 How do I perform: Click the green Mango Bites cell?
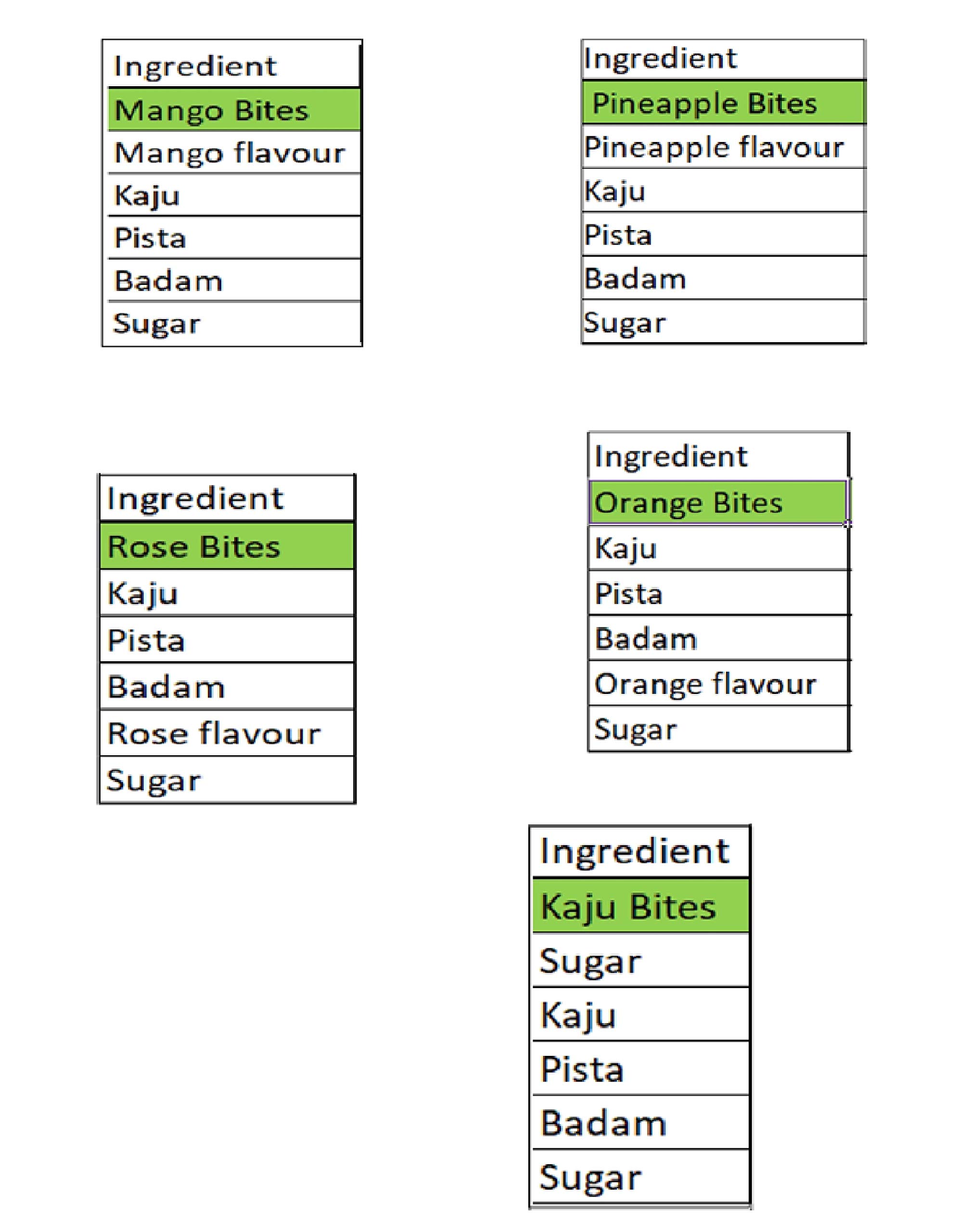point(233,109)
